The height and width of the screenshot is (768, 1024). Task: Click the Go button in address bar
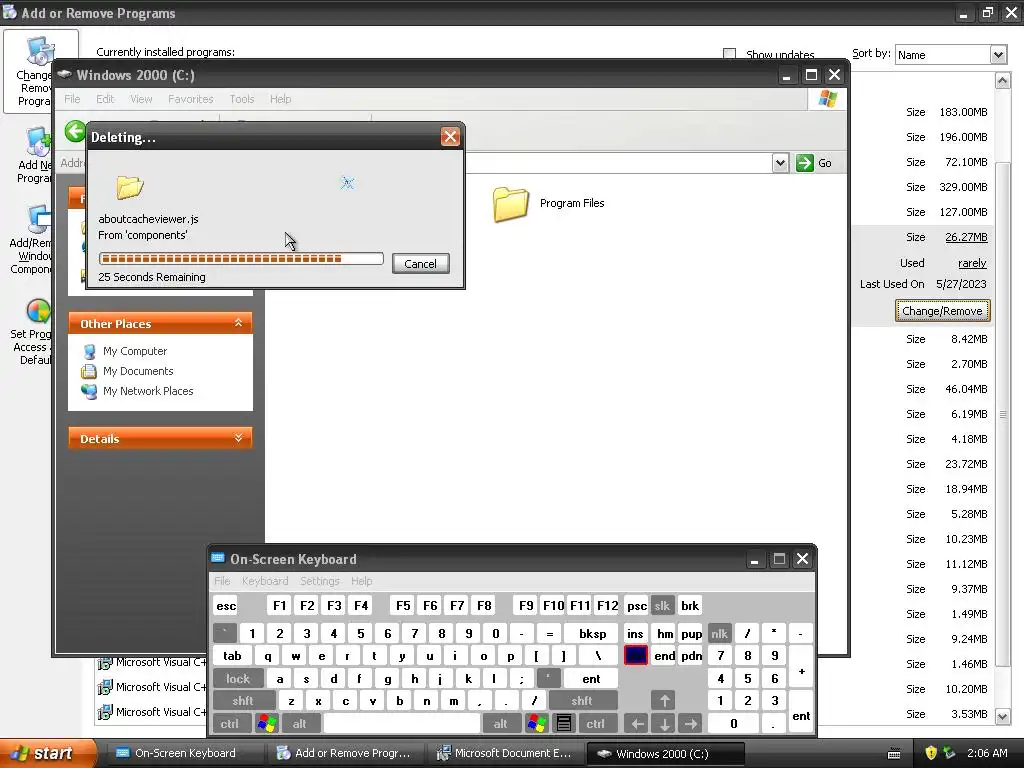814,163
